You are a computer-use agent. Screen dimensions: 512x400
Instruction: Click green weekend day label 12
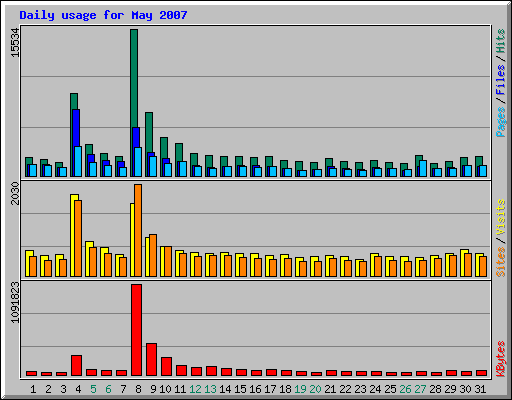click(195, 389)
